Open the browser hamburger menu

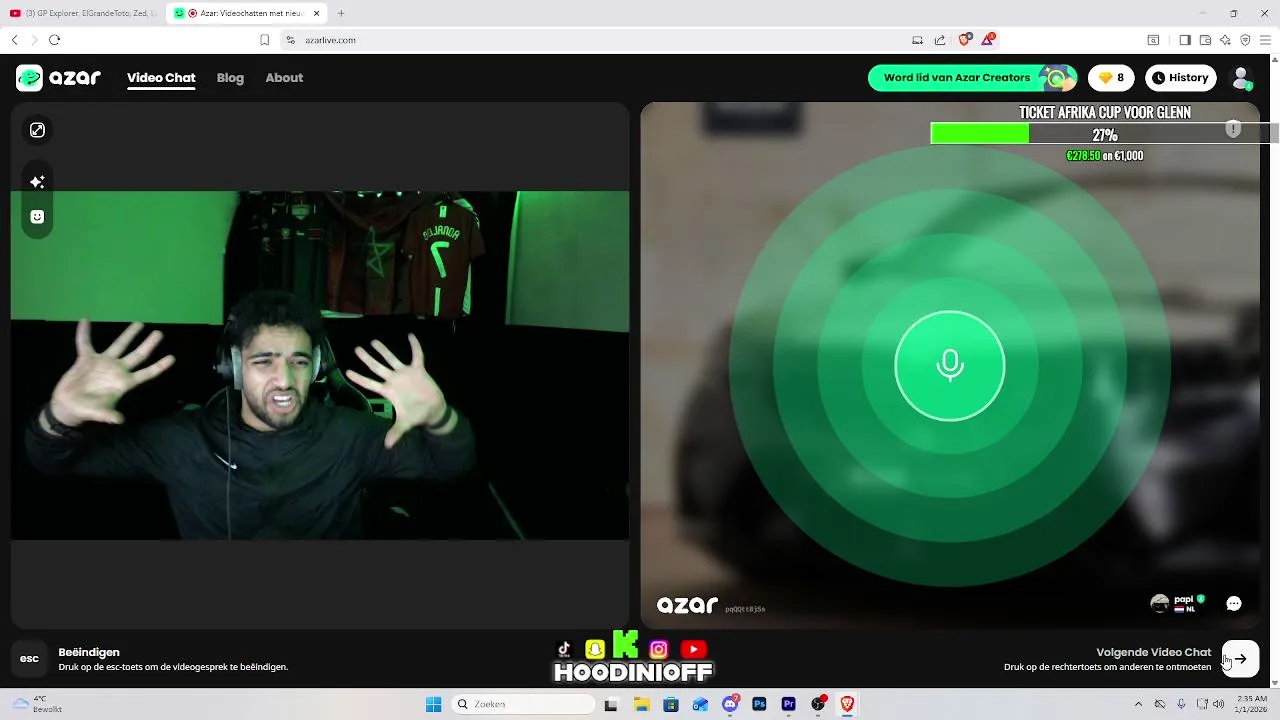tap(1265, 40)
